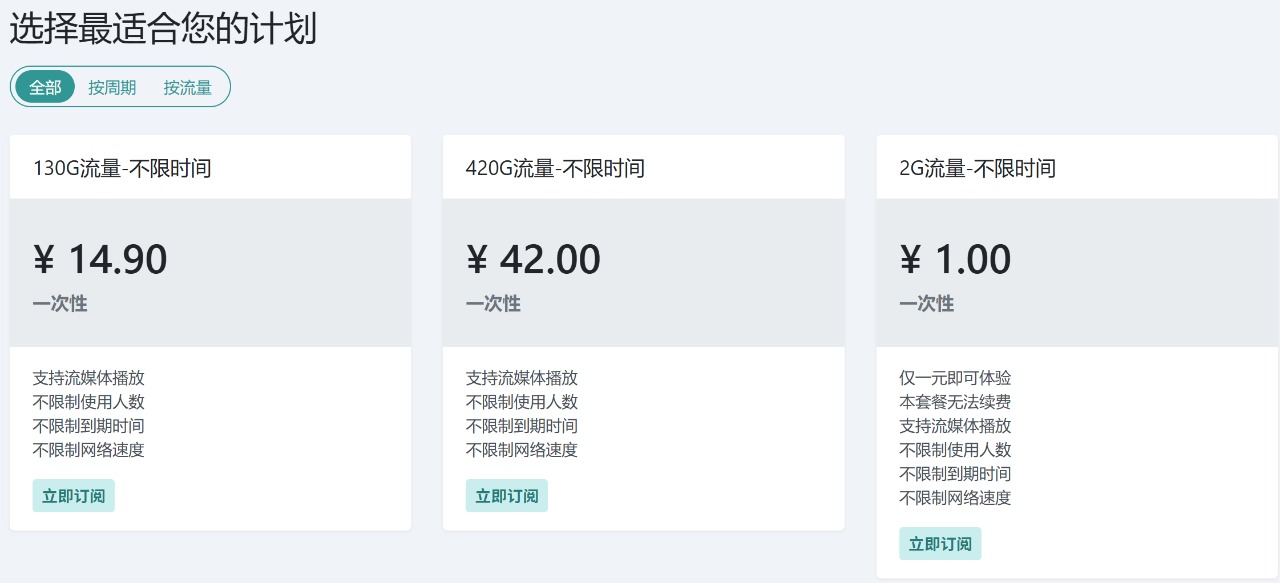Click the ¥ 1.00 price

coord(955,260)
